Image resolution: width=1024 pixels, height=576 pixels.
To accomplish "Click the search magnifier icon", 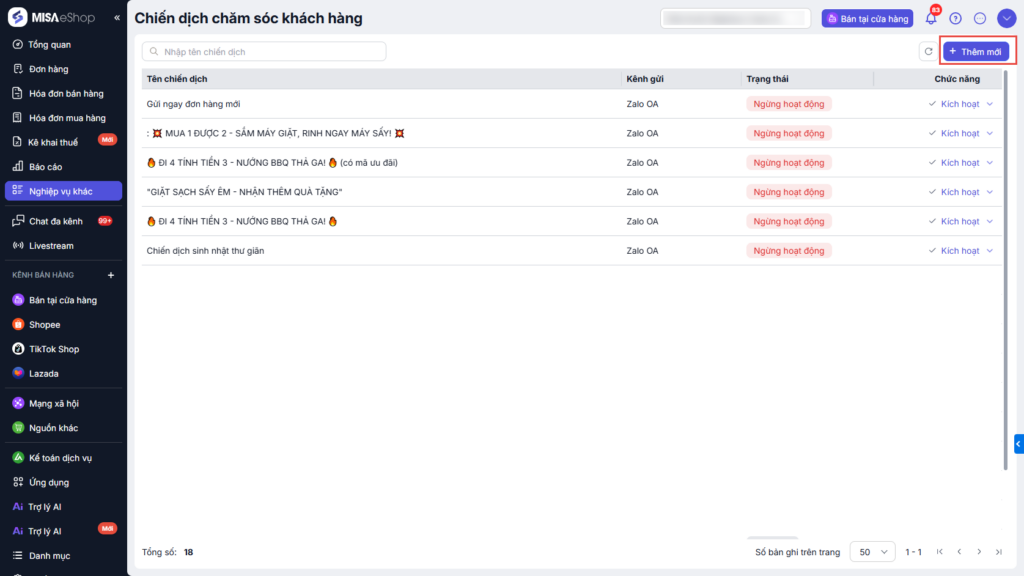I will [154, 52].
